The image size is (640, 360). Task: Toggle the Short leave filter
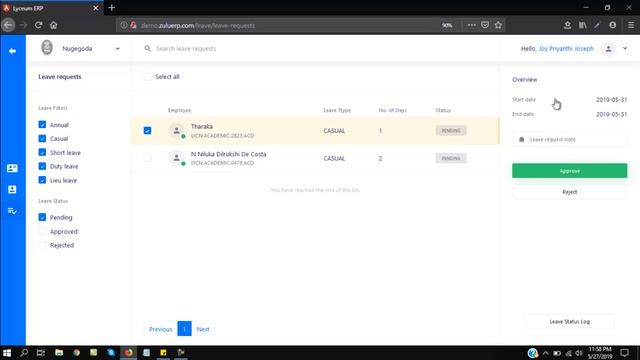(42, 152)
